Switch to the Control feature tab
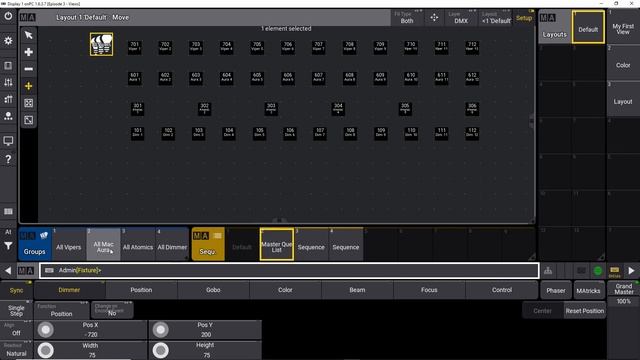 click(x=502, y=290)
